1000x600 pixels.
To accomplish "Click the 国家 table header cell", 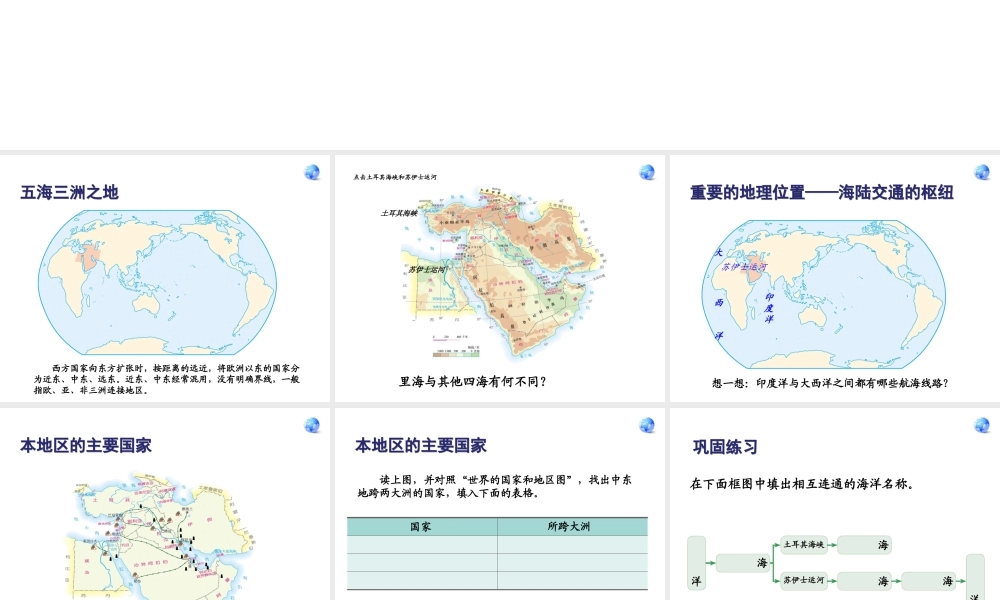I will (422, 527).
